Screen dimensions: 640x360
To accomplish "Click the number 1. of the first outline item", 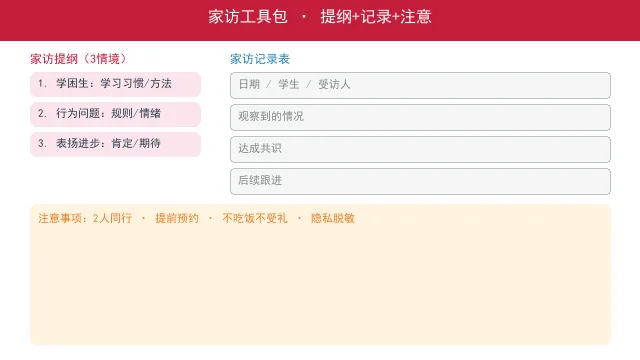I will 42,84.
